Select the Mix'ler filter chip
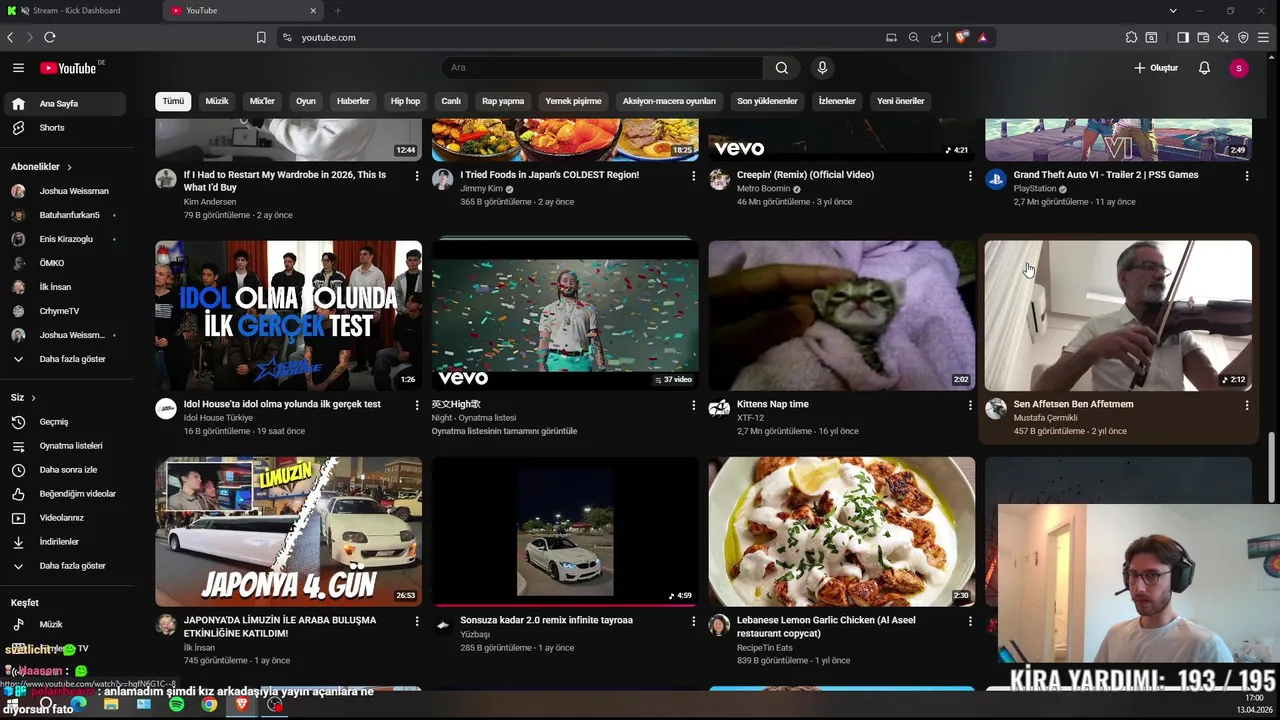This screenshot has height=720, width=1280. point(262,101)
